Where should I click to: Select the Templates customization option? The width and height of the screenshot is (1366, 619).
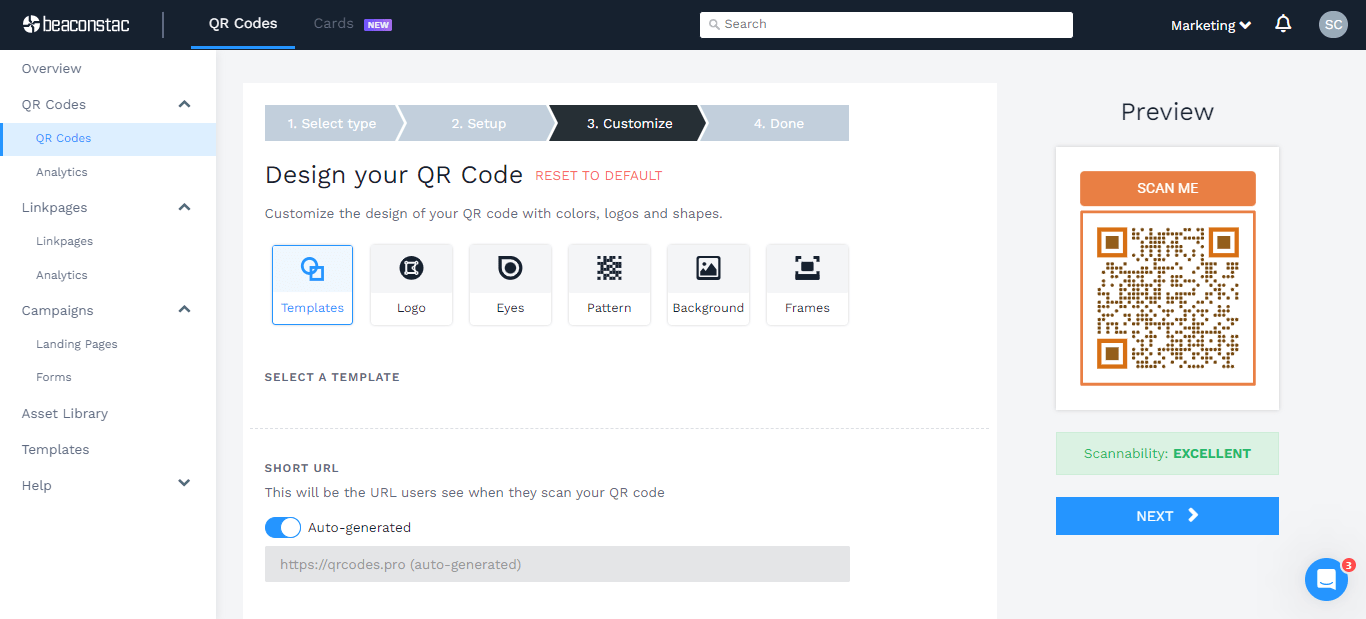[312, 284]
